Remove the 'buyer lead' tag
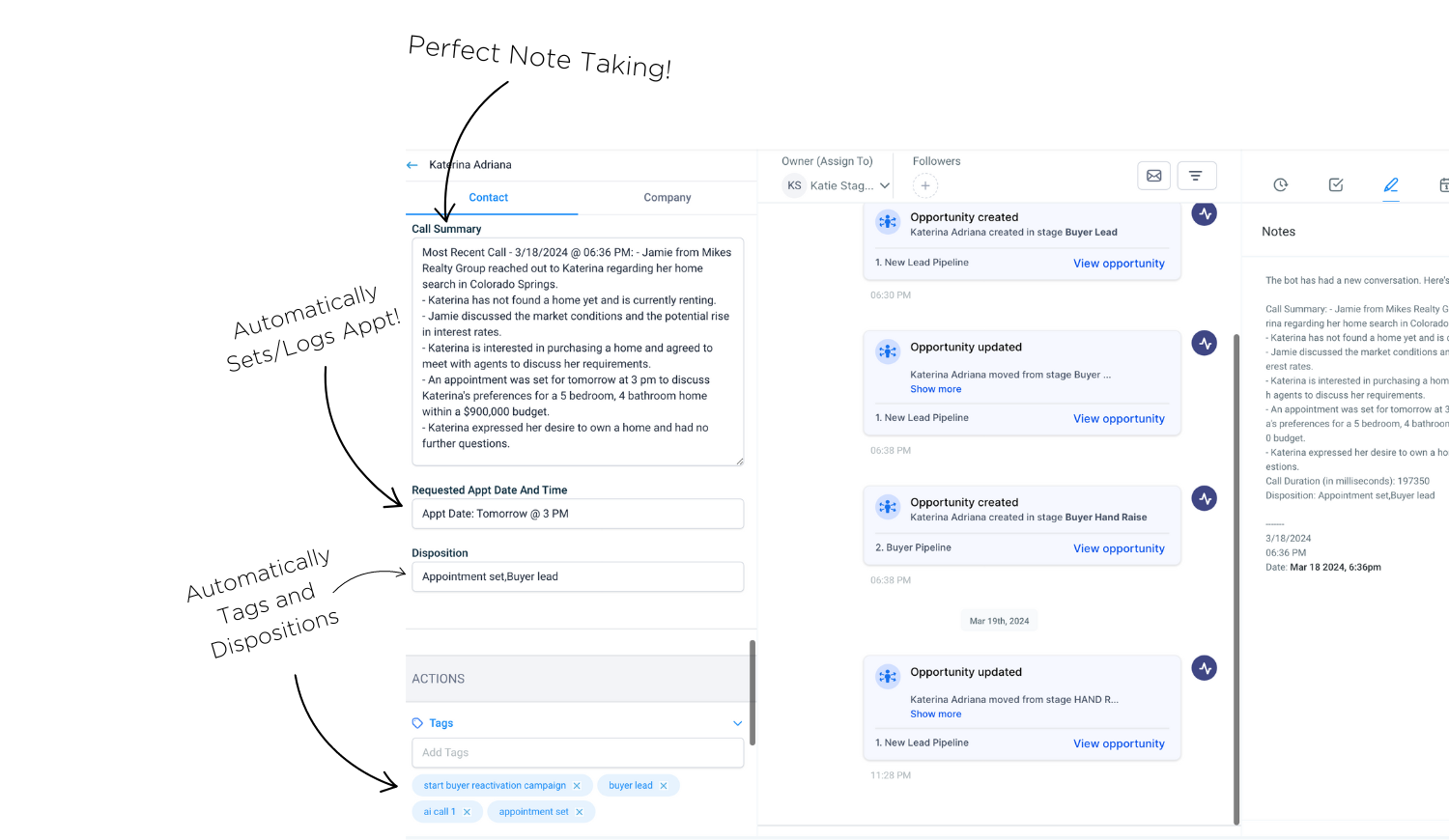 click(x=664, y=786)
